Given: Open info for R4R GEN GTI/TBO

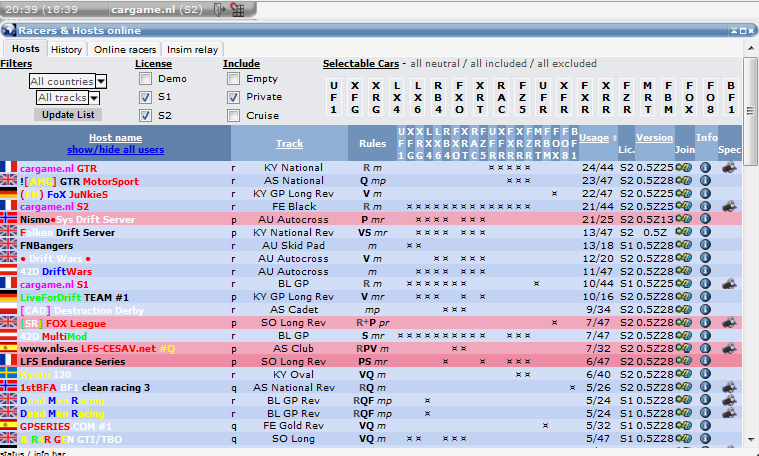Looking at the screenshot, I should (705, 439).
